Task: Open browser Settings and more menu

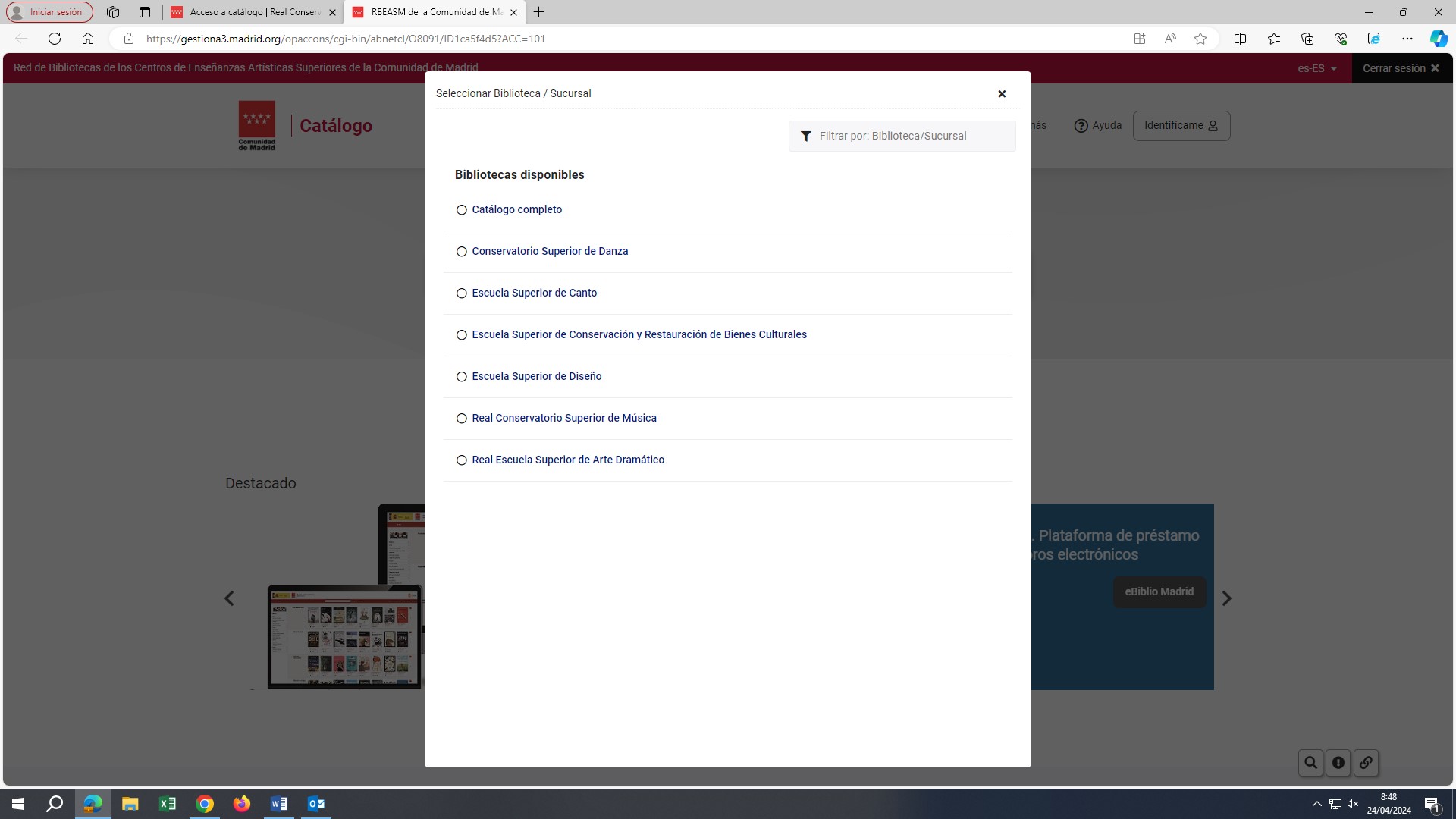Action: (1407, 39)
